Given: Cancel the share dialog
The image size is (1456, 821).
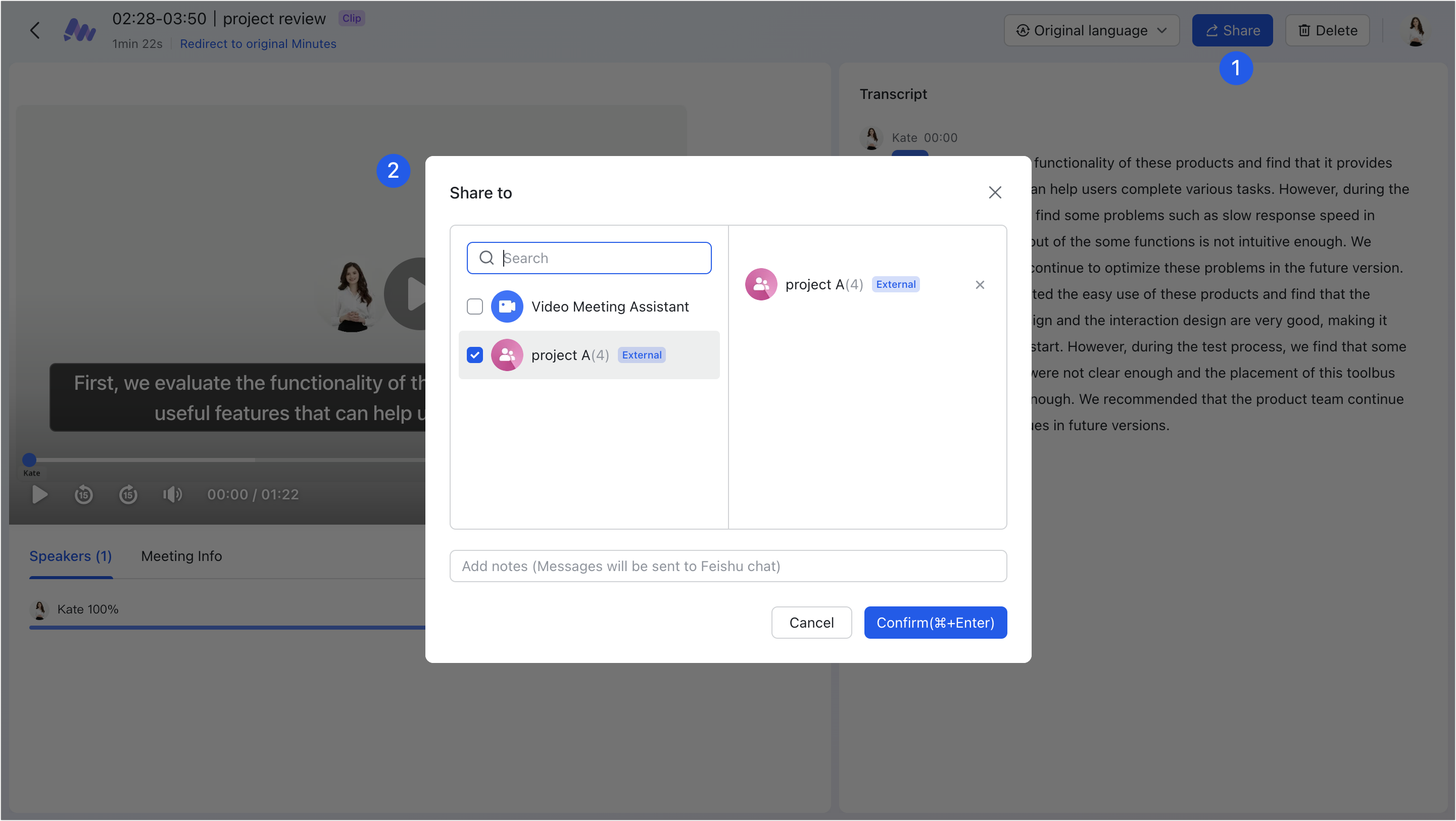Looking at the screenshot, I should (x=811, y=623).
